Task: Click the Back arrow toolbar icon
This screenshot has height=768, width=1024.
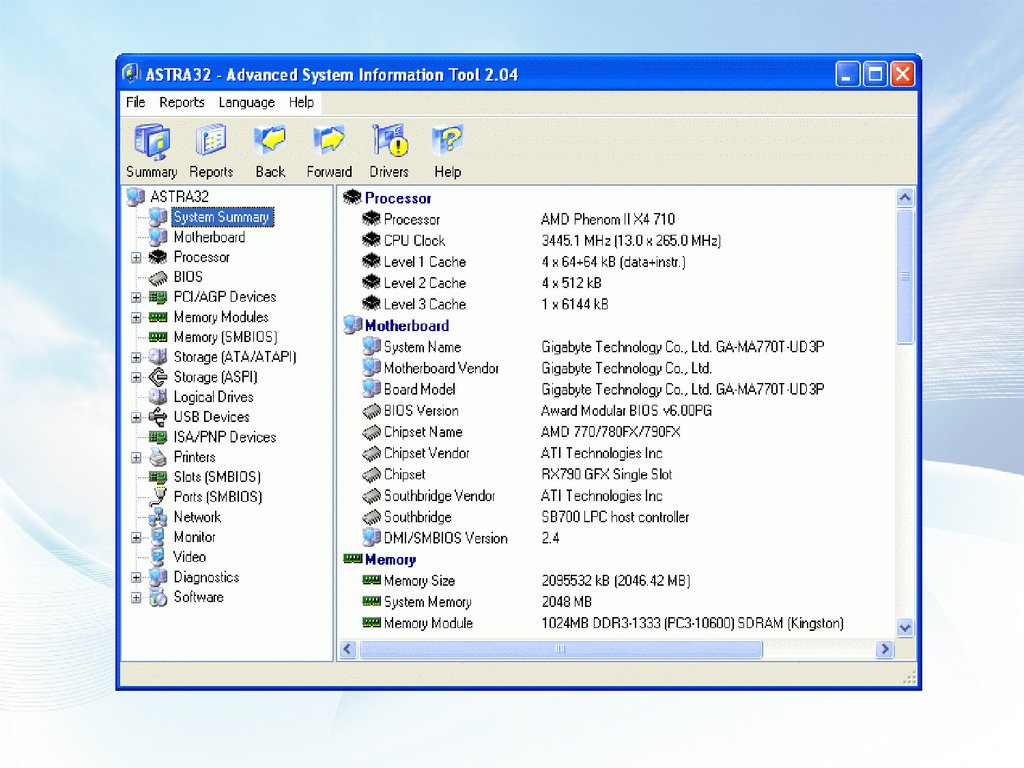Action: coord(270,142)
